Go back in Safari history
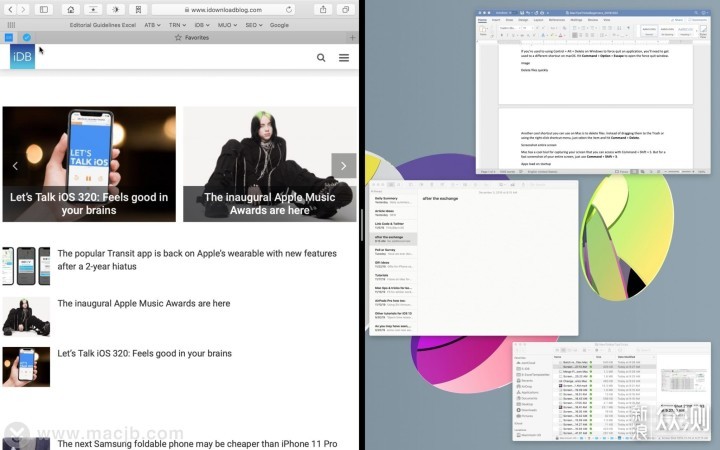This screenshot has width=720, height=450. 11,9
